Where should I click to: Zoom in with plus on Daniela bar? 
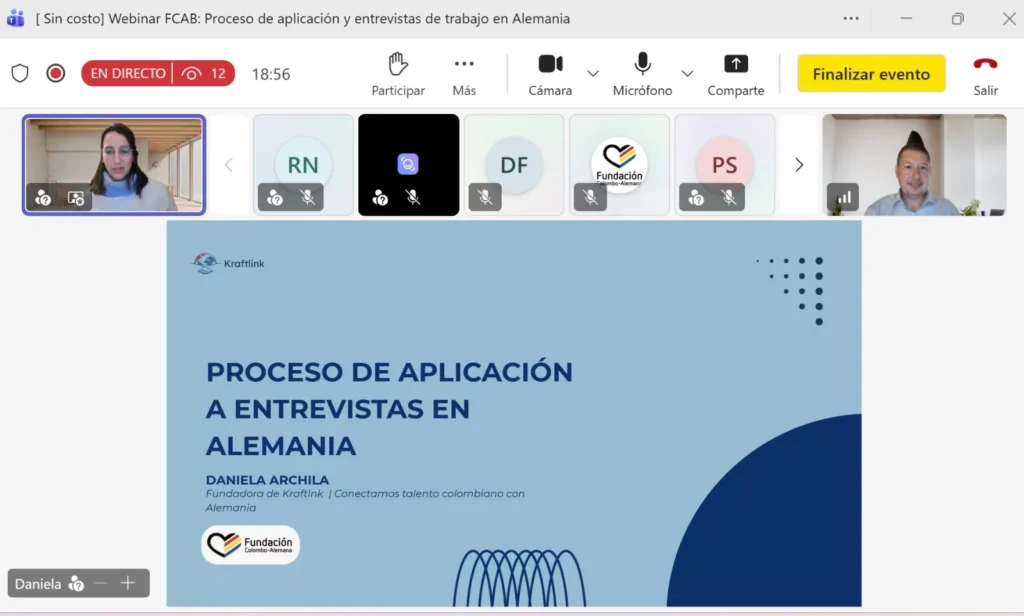128,583
